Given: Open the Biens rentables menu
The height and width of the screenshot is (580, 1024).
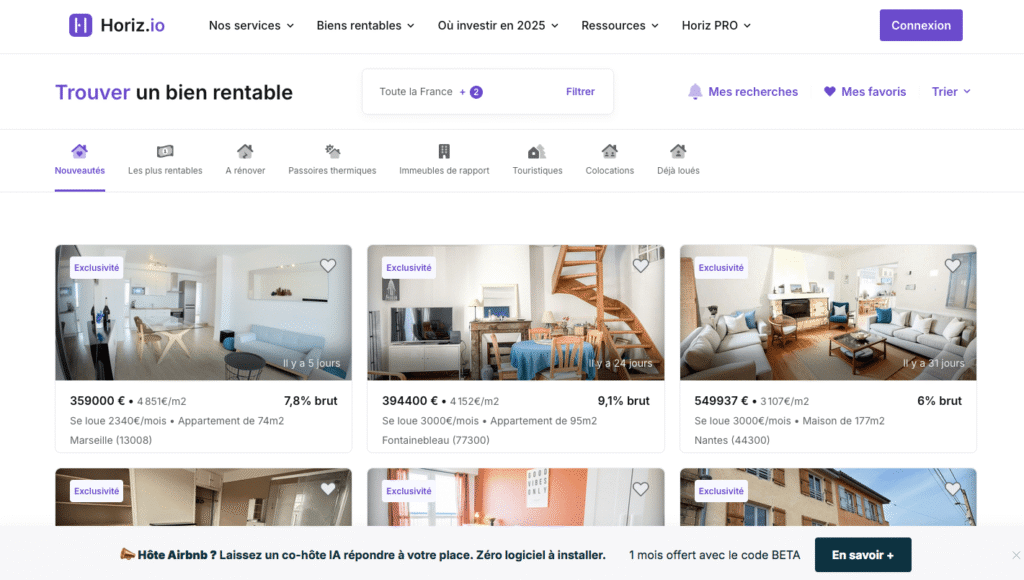Looking at the screenshot, I should [365, 26].
